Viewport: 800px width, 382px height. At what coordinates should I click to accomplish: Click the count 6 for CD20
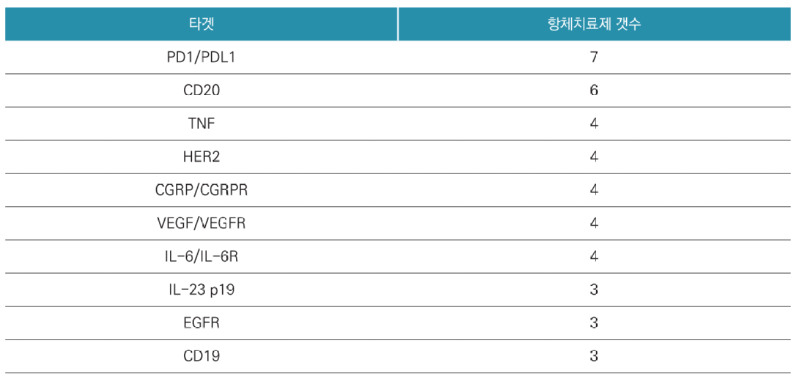593,90
